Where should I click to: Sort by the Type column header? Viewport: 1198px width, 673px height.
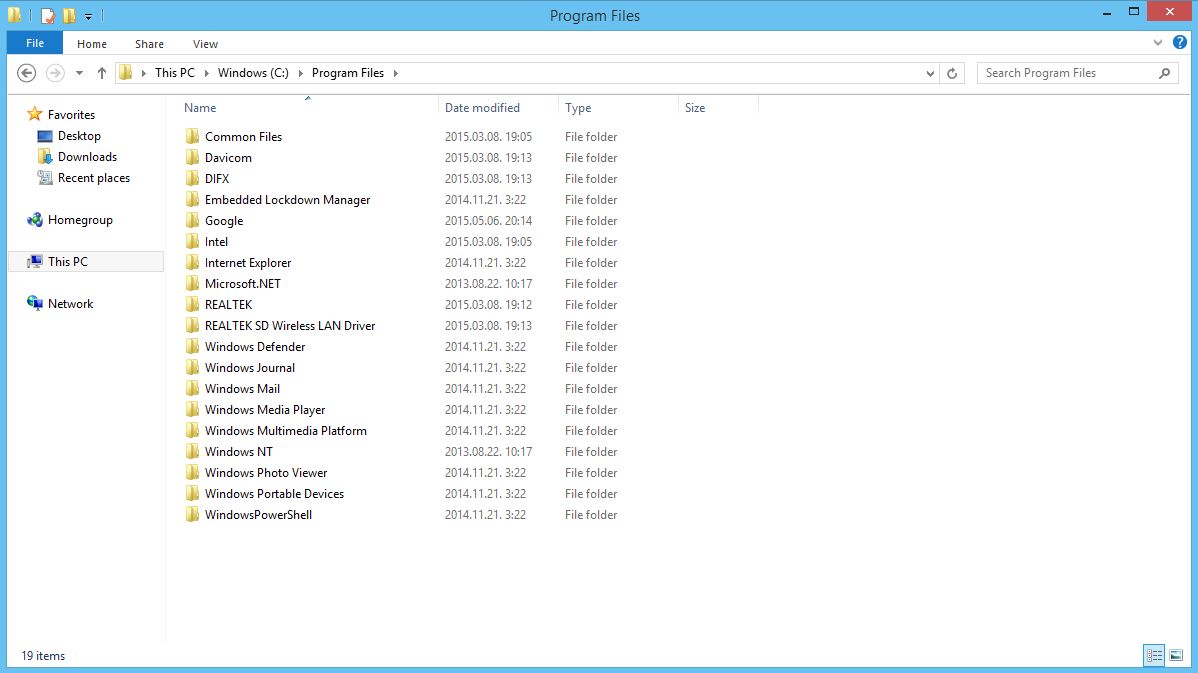[x=578, y=108]
